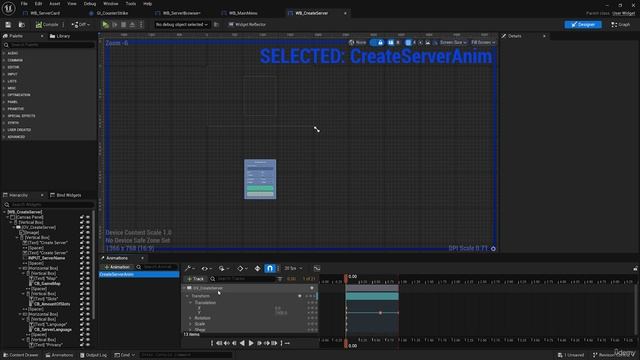Click the None localization globe icon
The width and height of the screenshot is (640, 360).
(x=351, y=42)
